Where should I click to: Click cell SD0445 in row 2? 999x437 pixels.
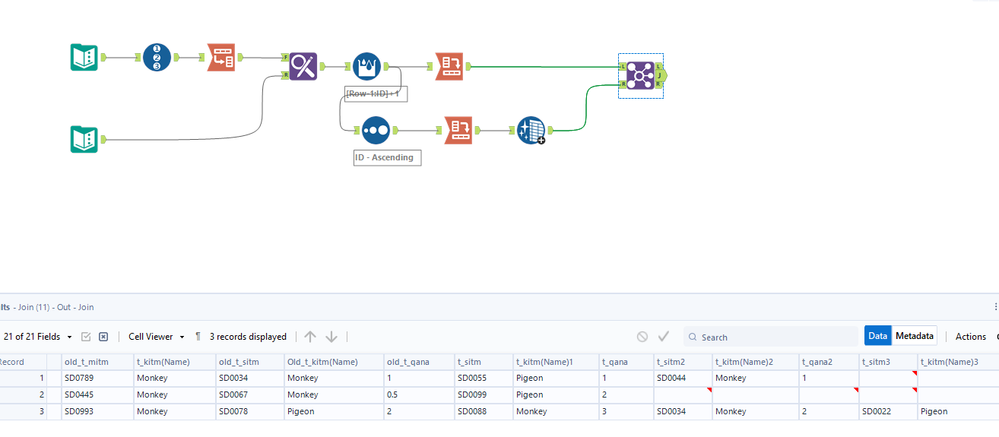pyautogui.click(x=97, y=394)
